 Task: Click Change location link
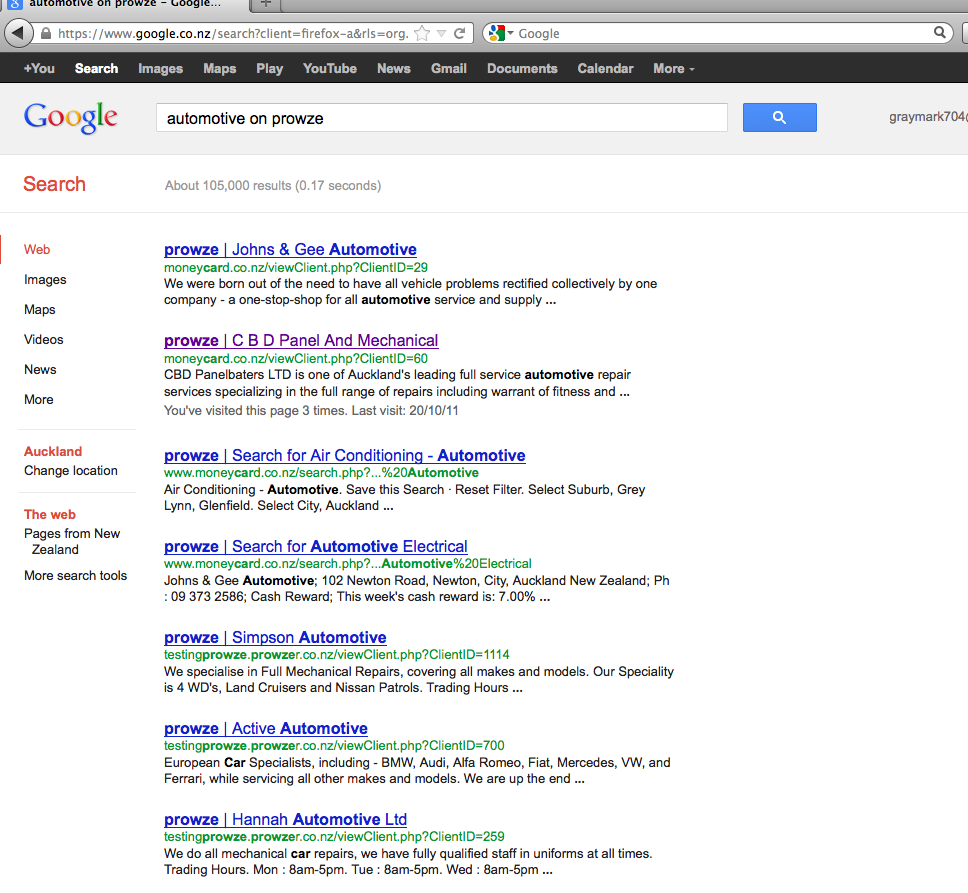tap(71, 470)
